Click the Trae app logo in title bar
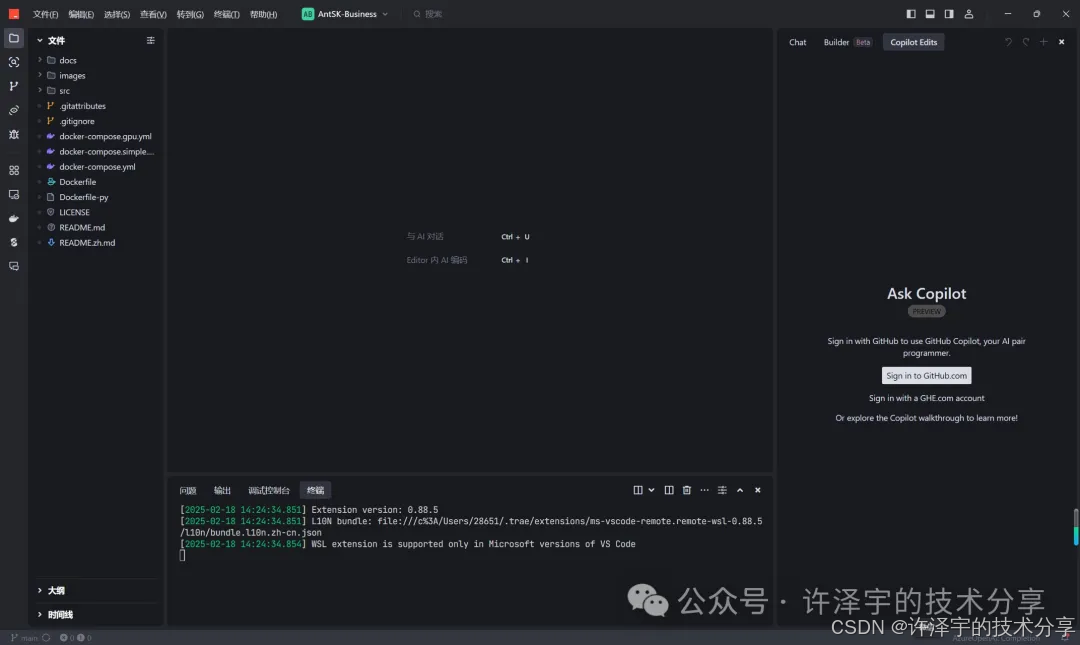The width and height of the screenshot is (1080, 645). (x=14, y=14)
